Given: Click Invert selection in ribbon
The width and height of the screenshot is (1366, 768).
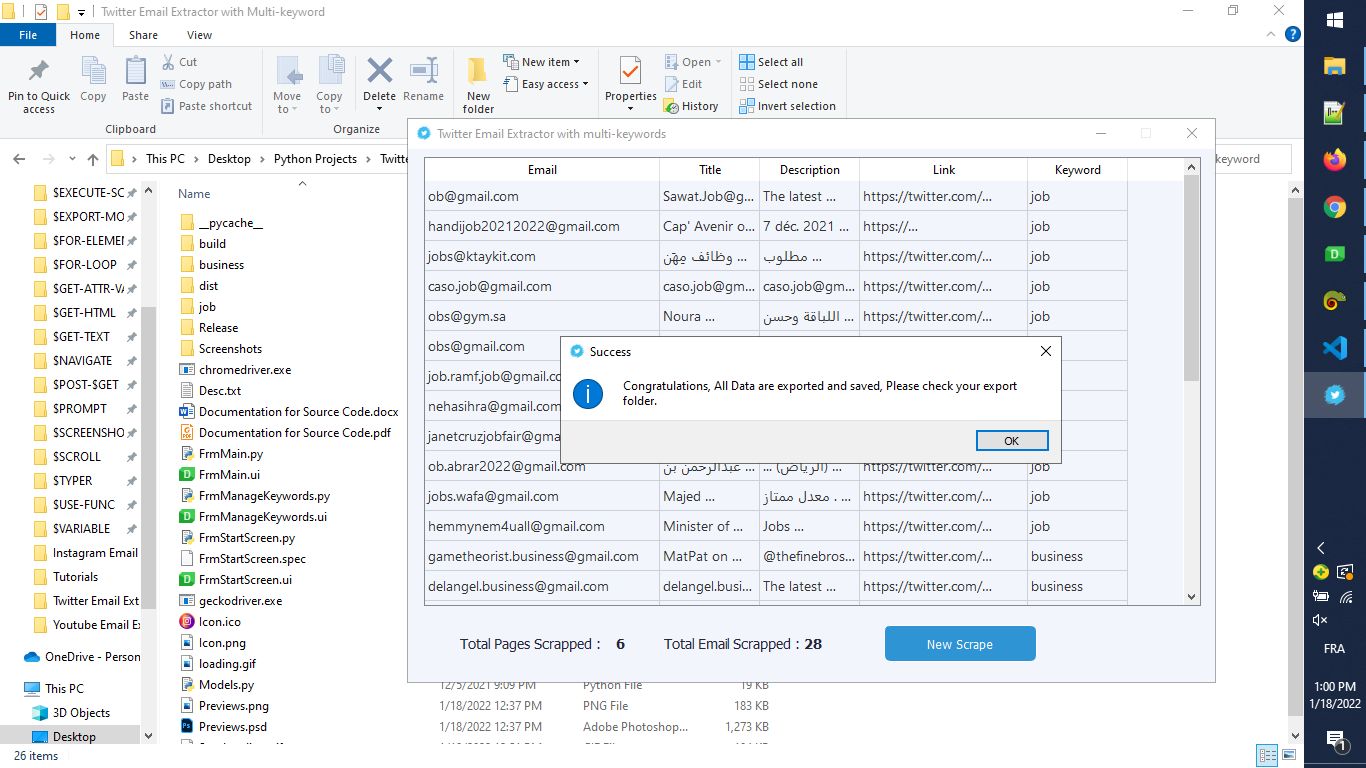Looking at the screenshot, I should coord(787,106).
